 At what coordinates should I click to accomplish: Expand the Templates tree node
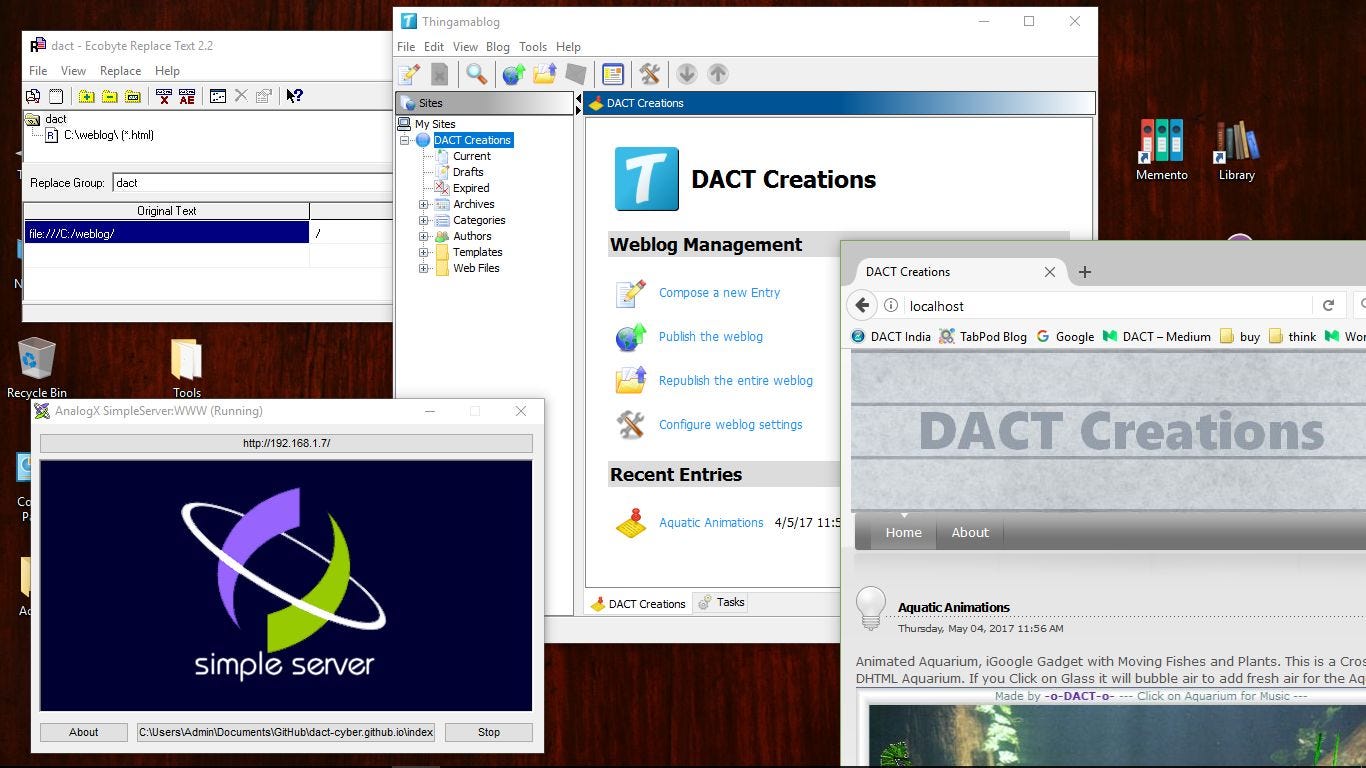[x=423, y=252]
